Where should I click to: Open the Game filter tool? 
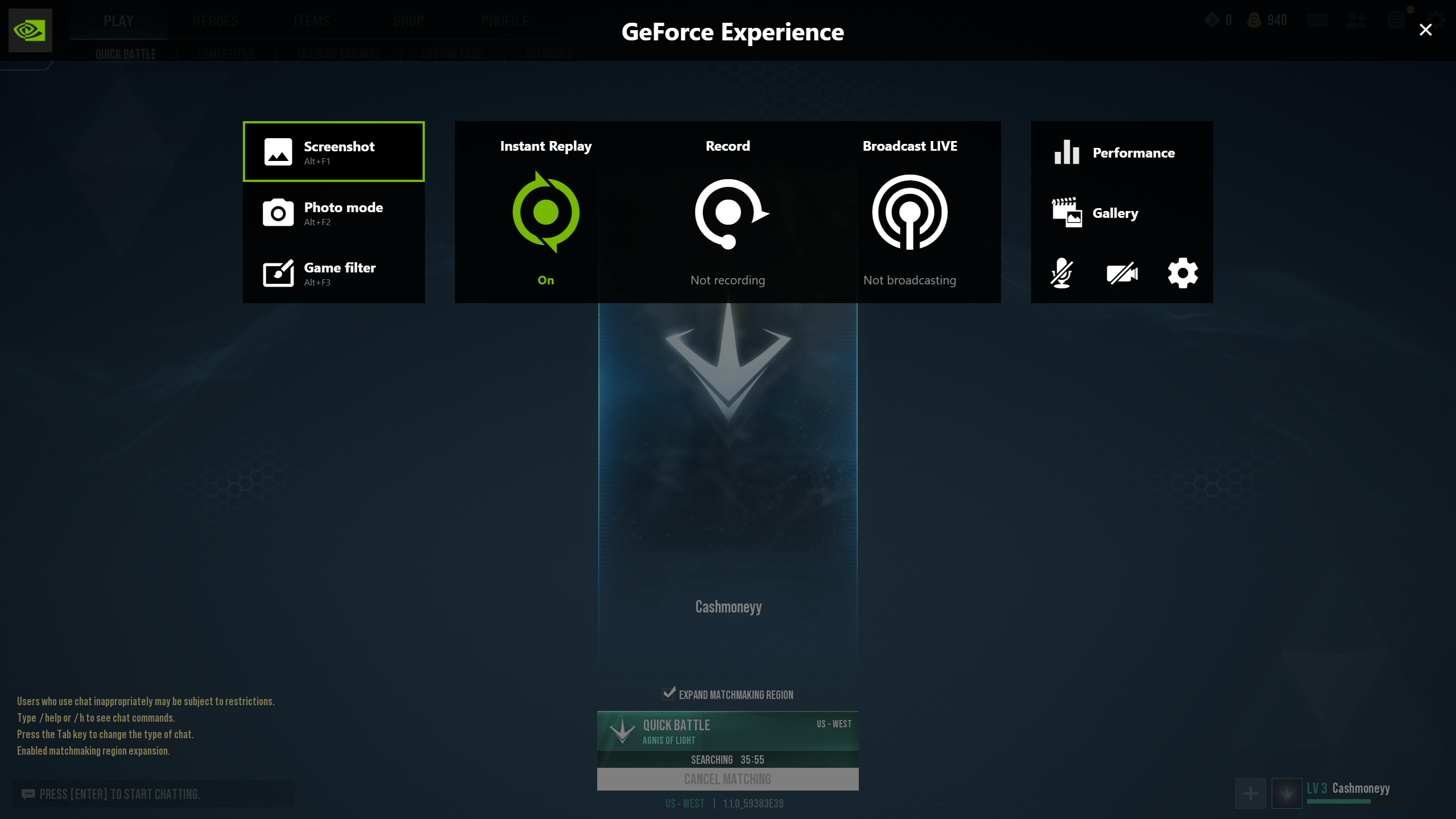tap(333, 273)
